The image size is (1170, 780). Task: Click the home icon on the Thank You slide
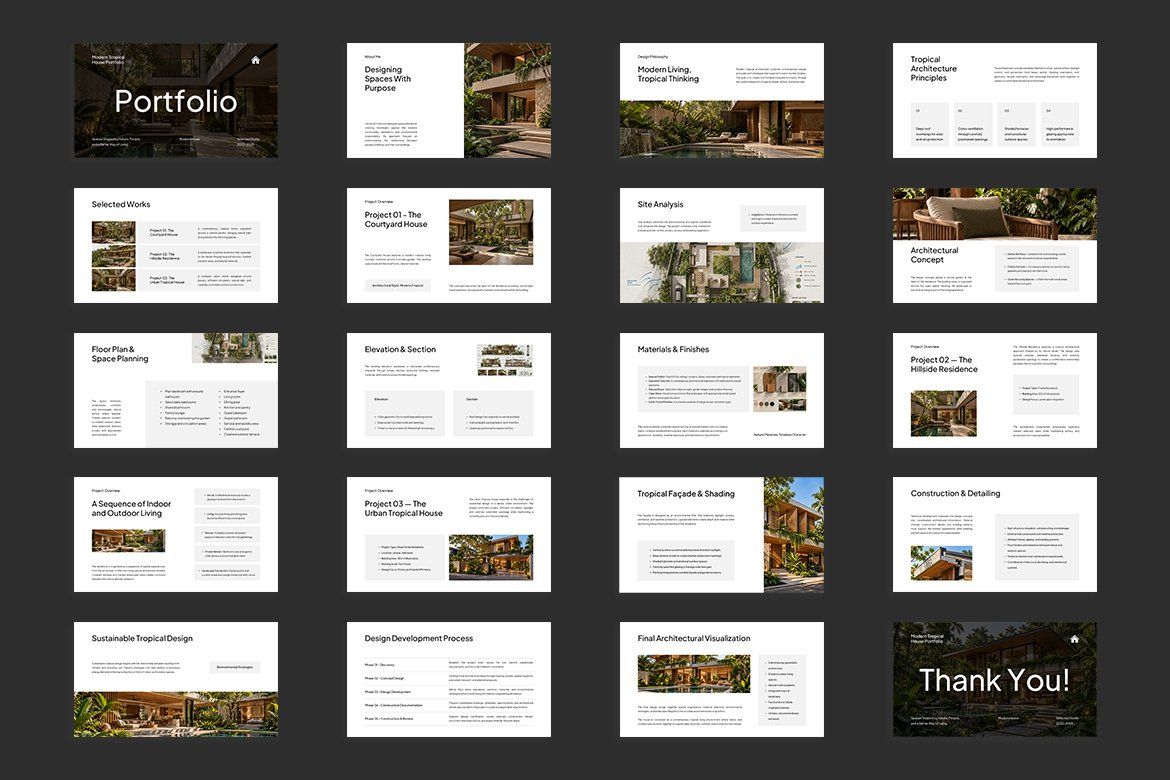coord(1074,639)
